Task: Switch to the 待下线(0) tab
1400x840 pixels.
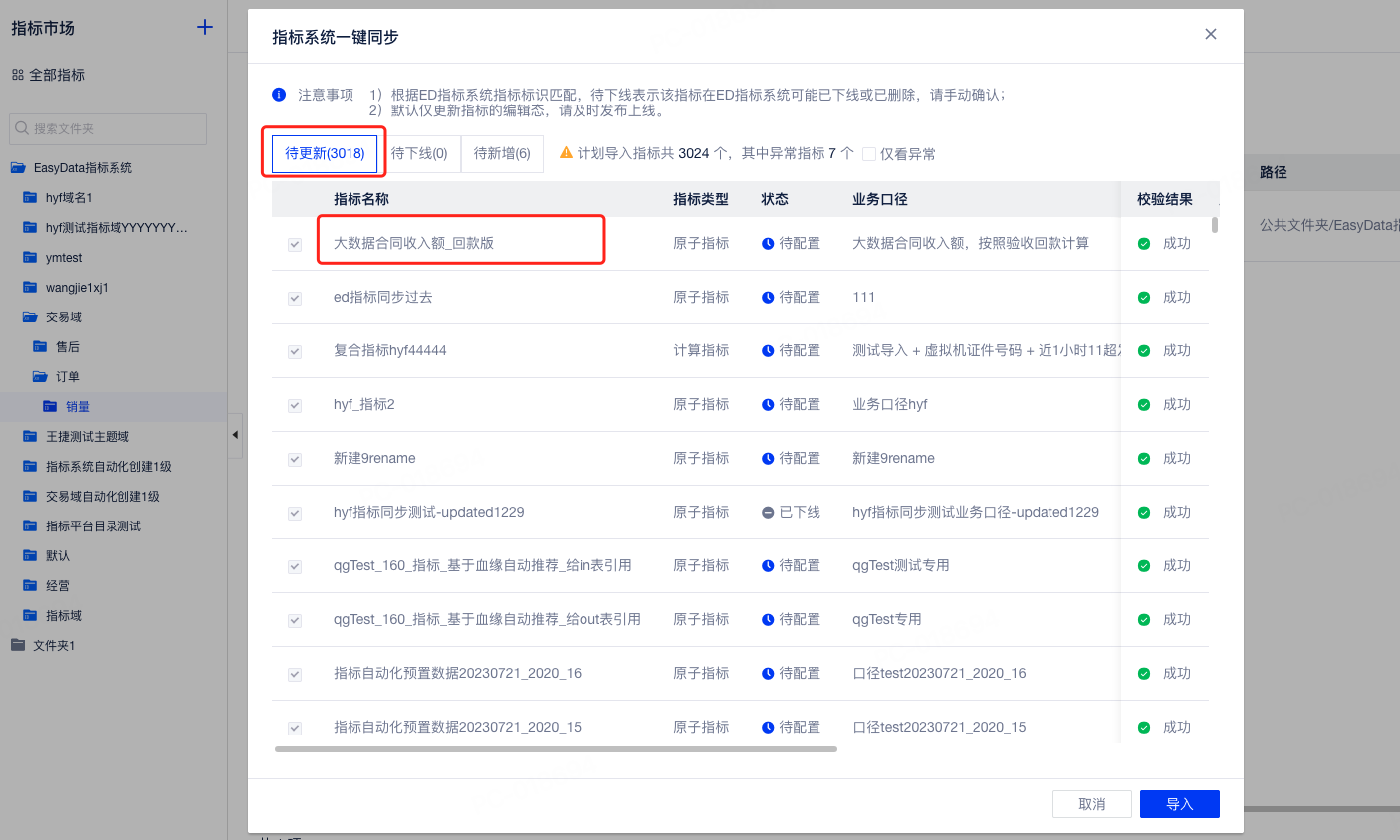Action: [419, 153]
